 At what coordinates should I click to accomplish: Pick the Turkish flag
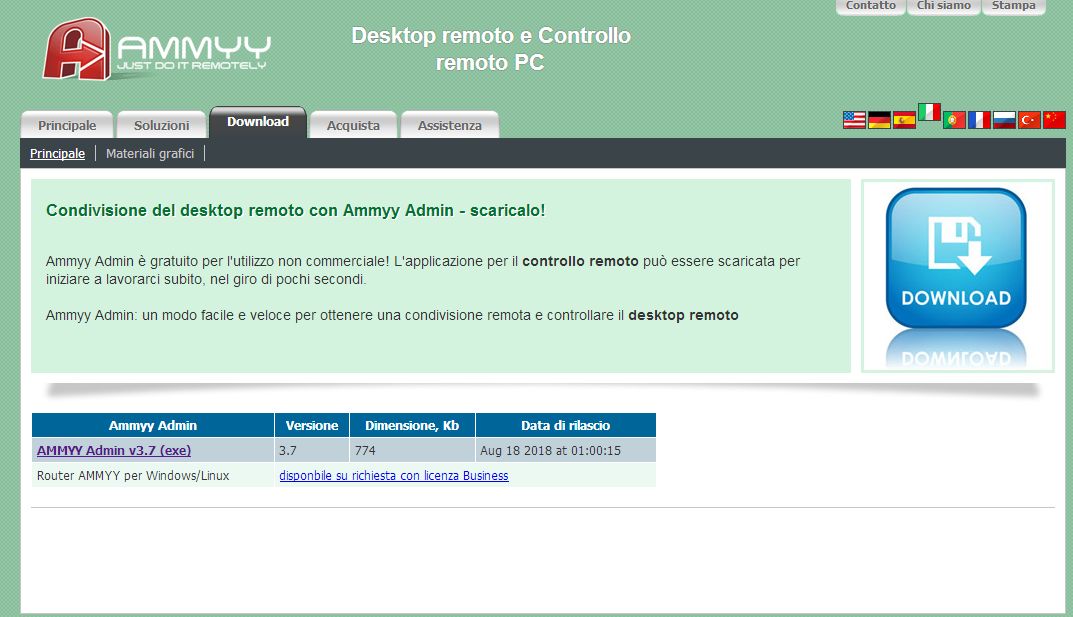(x=1029, y=120)
